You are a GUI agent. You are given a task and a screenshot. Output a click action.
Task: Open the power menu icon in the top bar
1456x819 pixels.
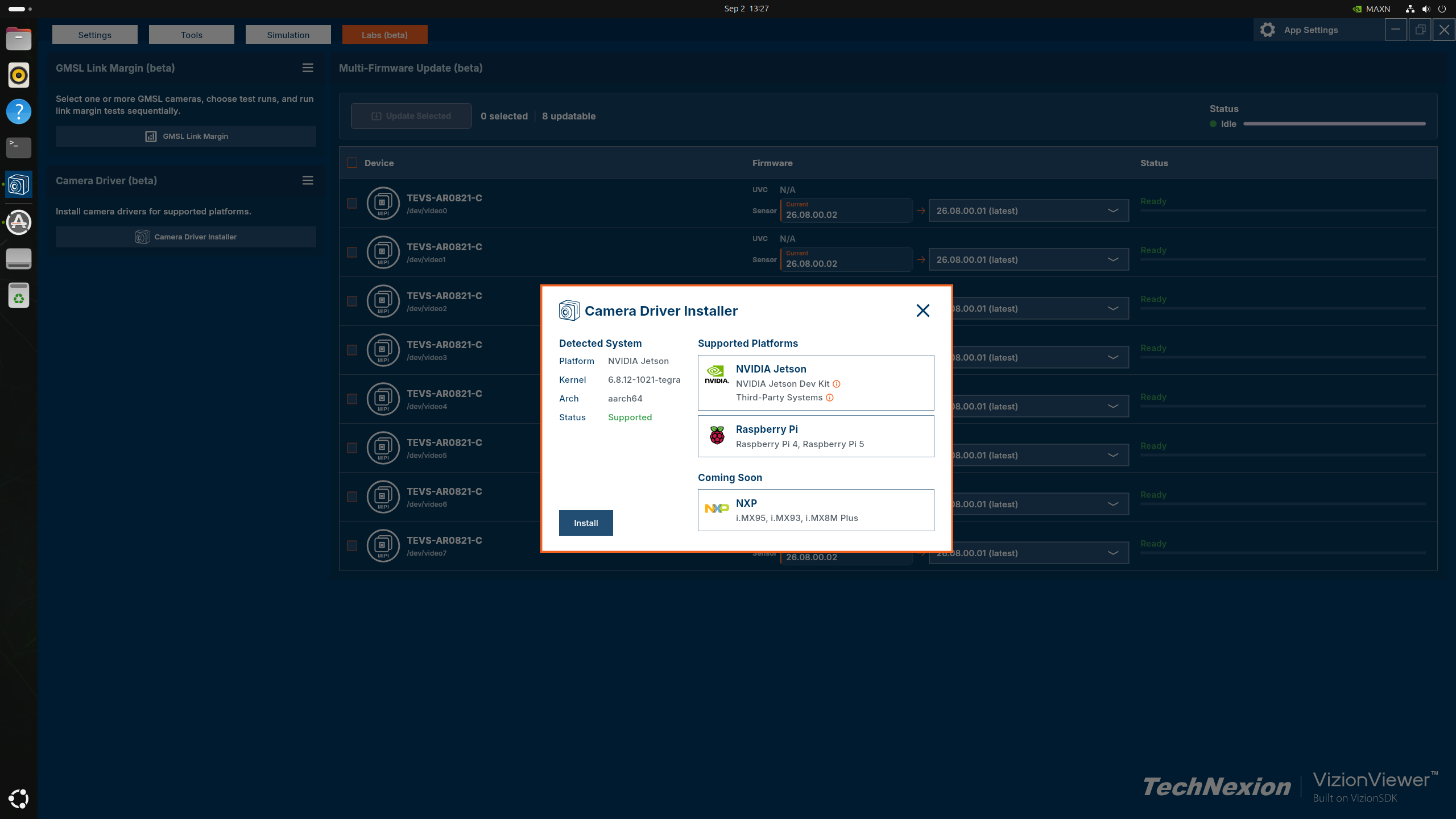click(x=1442, y=9)
